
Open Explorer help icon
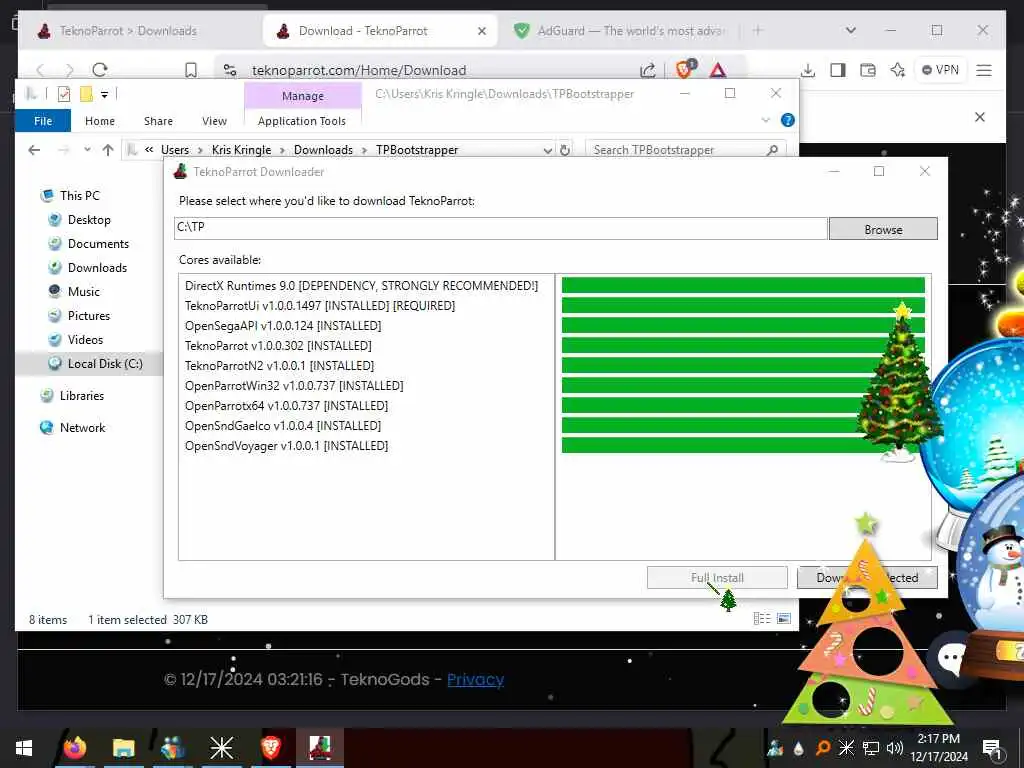tap(788, 120)
